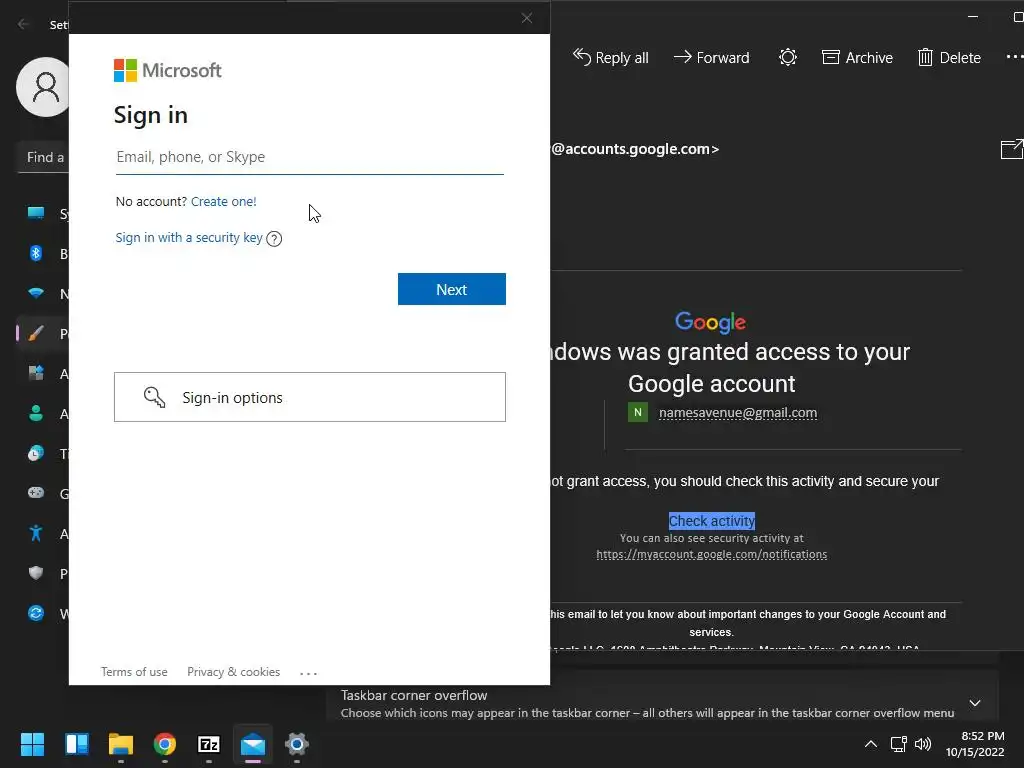
Task: Open Accounts person icon in sidebar
Action: (x=36, y=413)
